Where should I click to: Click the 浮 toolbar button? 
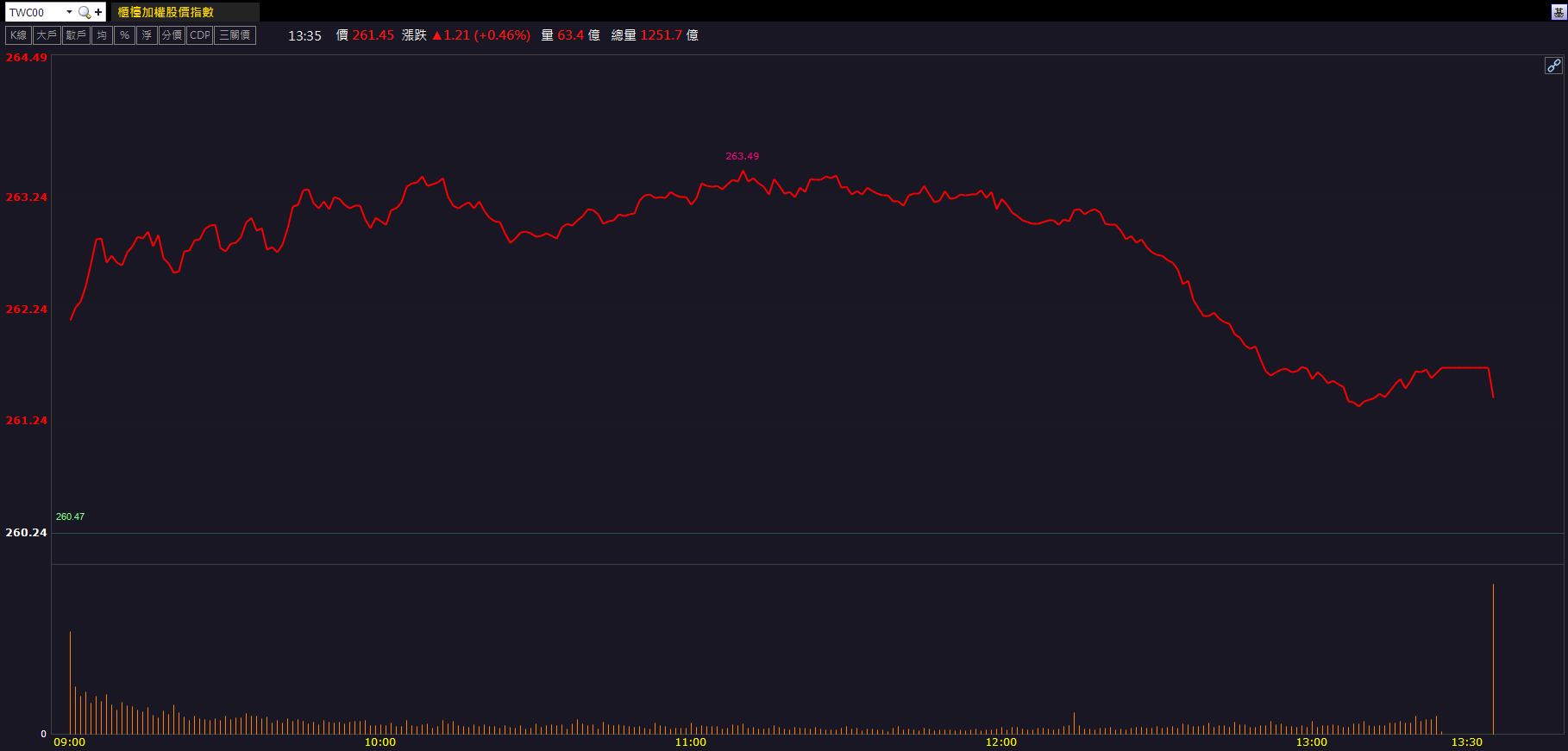click(x=147, y=35)
